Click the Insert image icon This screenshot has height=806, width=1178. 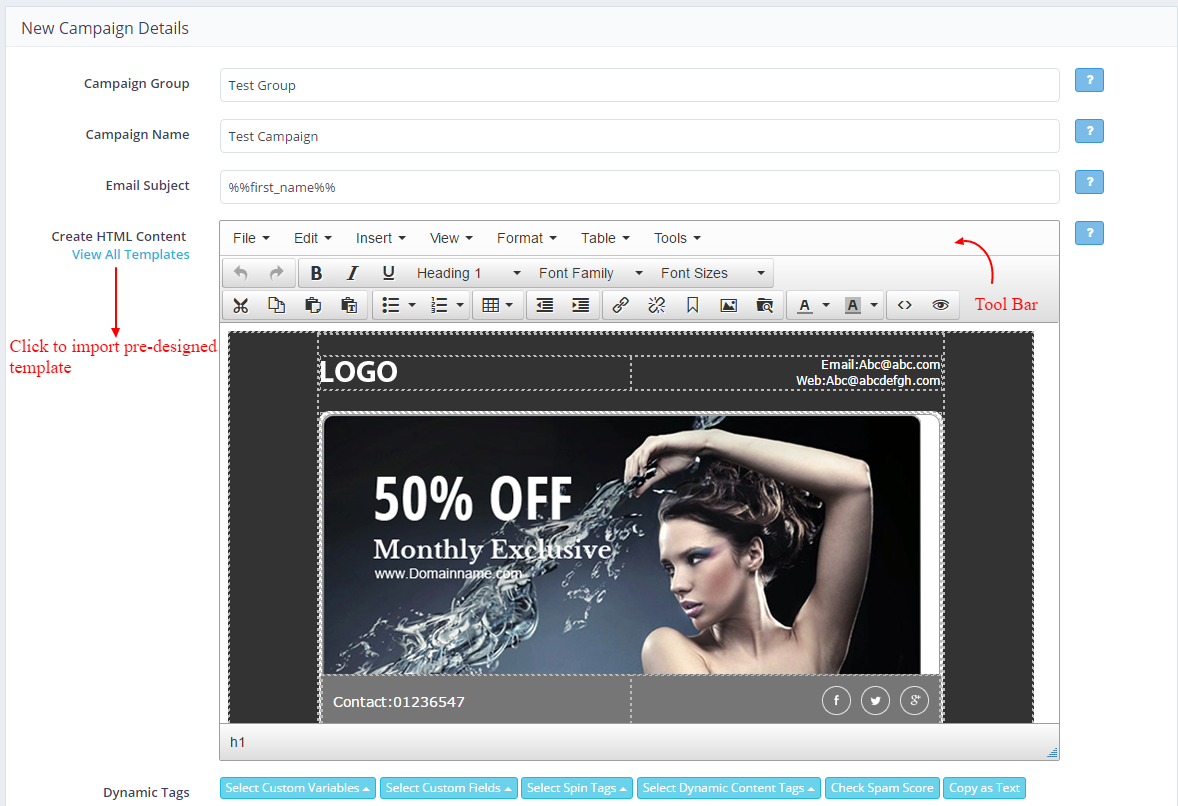click(x=728, y=306)
